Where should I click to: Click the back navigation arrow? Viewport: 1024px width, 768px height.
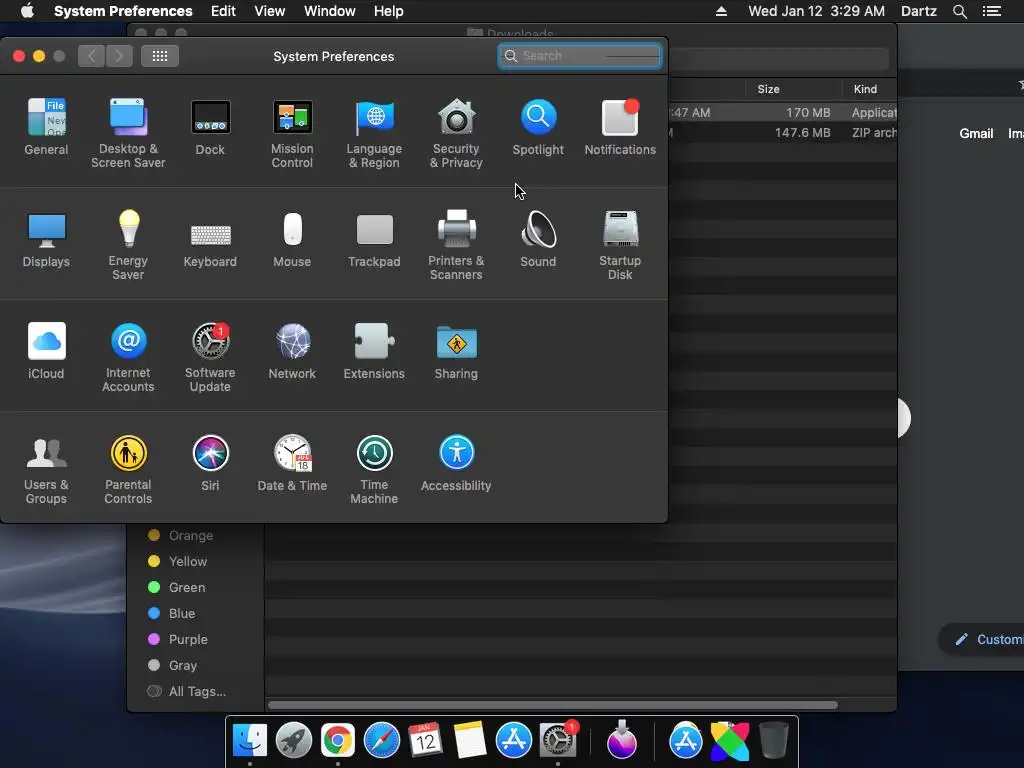91,56
